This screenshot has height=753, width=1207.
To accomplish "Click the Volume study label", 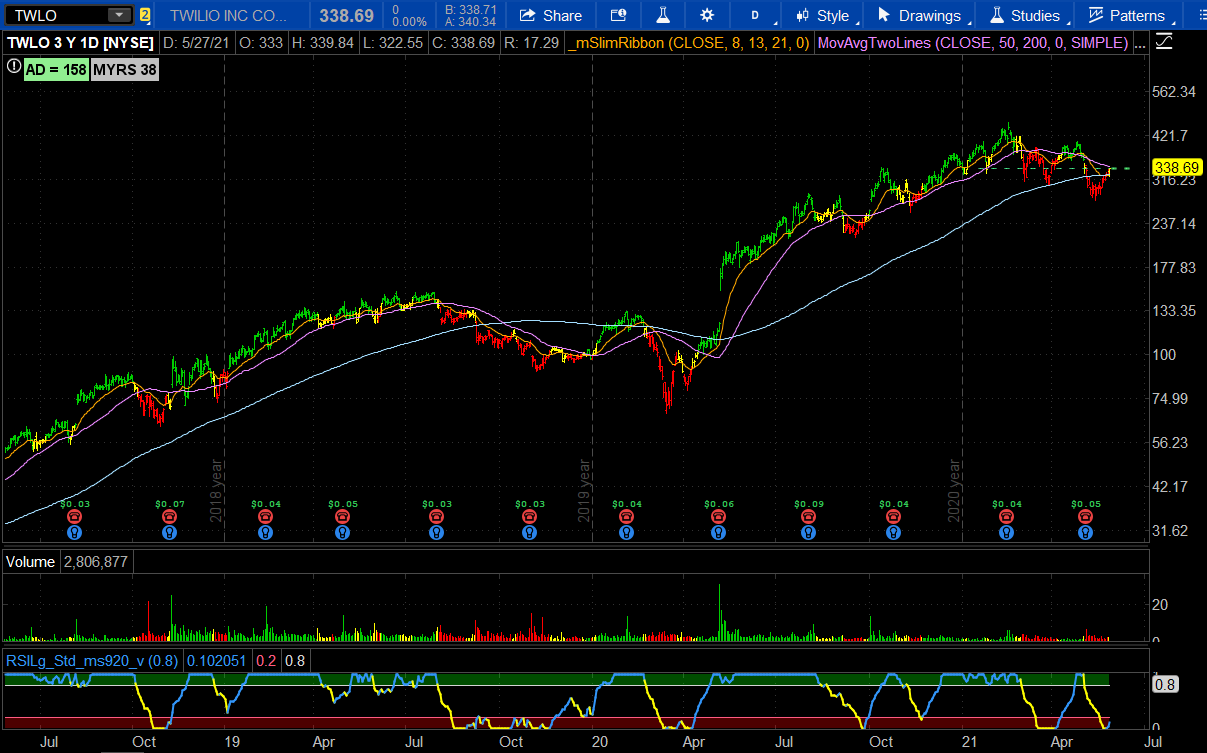I will [x=31, y=562].
